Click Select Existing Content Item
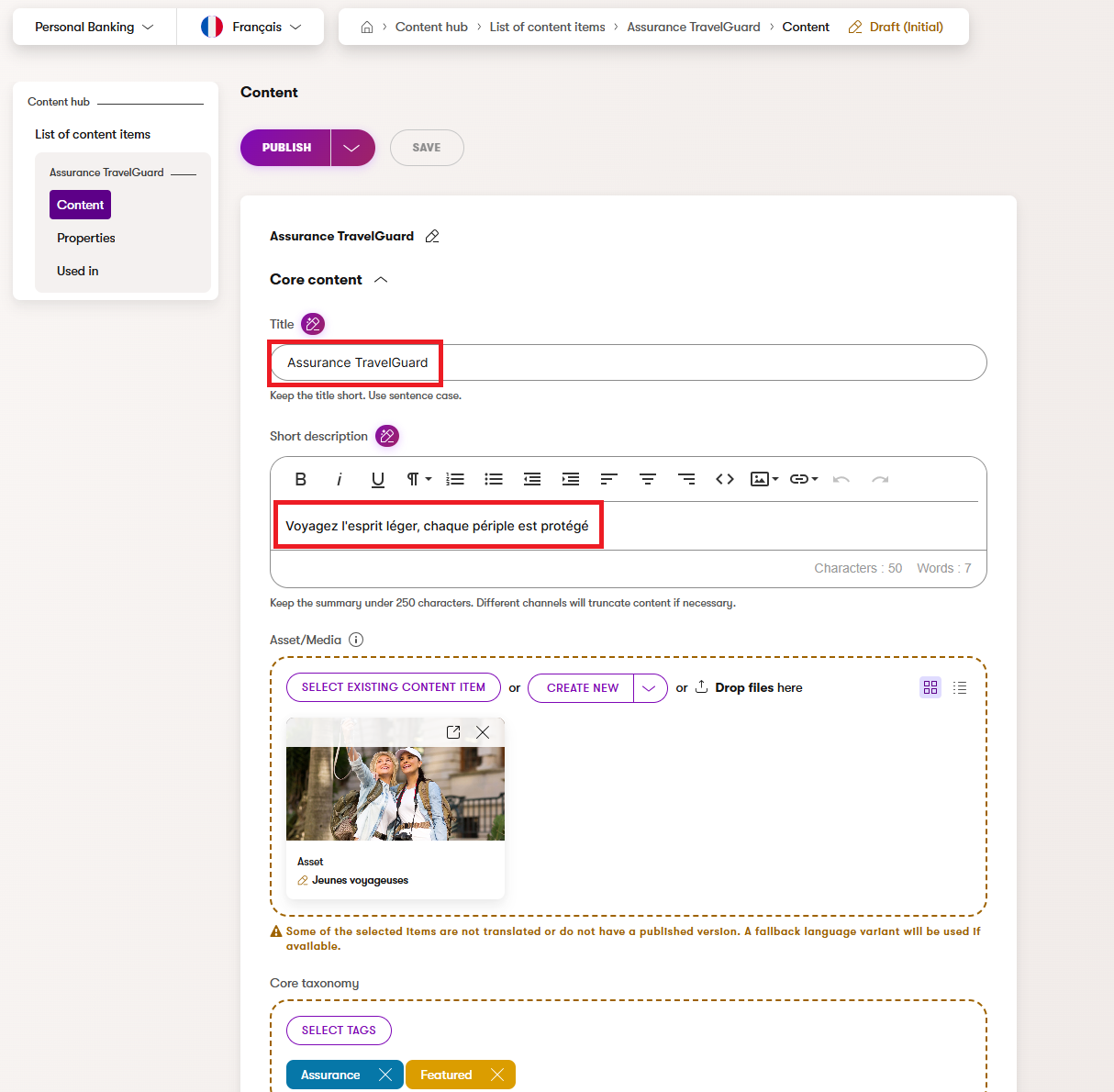 [x=394, y=687]
